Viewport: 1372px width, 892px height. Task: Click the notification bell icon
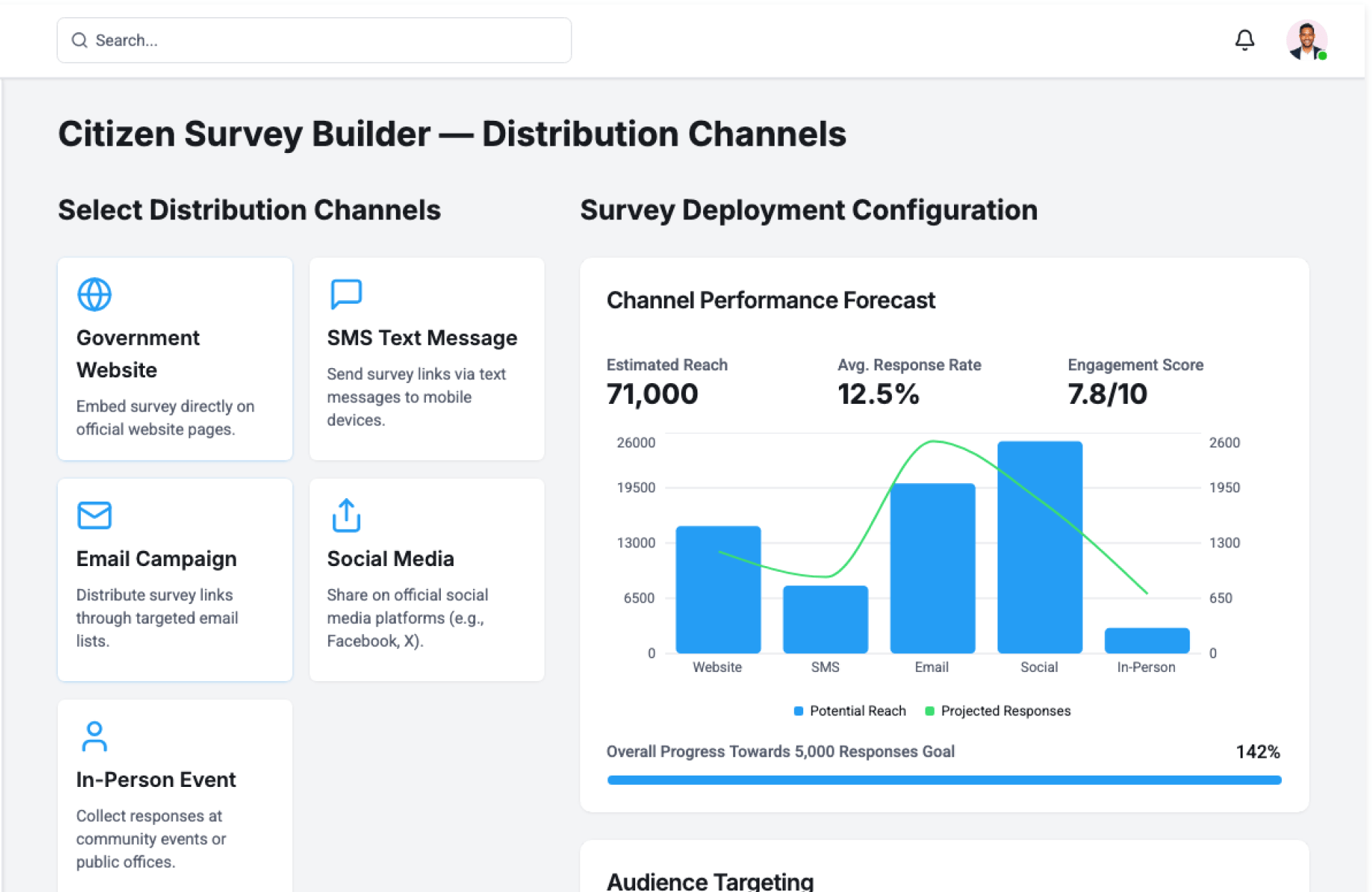(1244, 40)
